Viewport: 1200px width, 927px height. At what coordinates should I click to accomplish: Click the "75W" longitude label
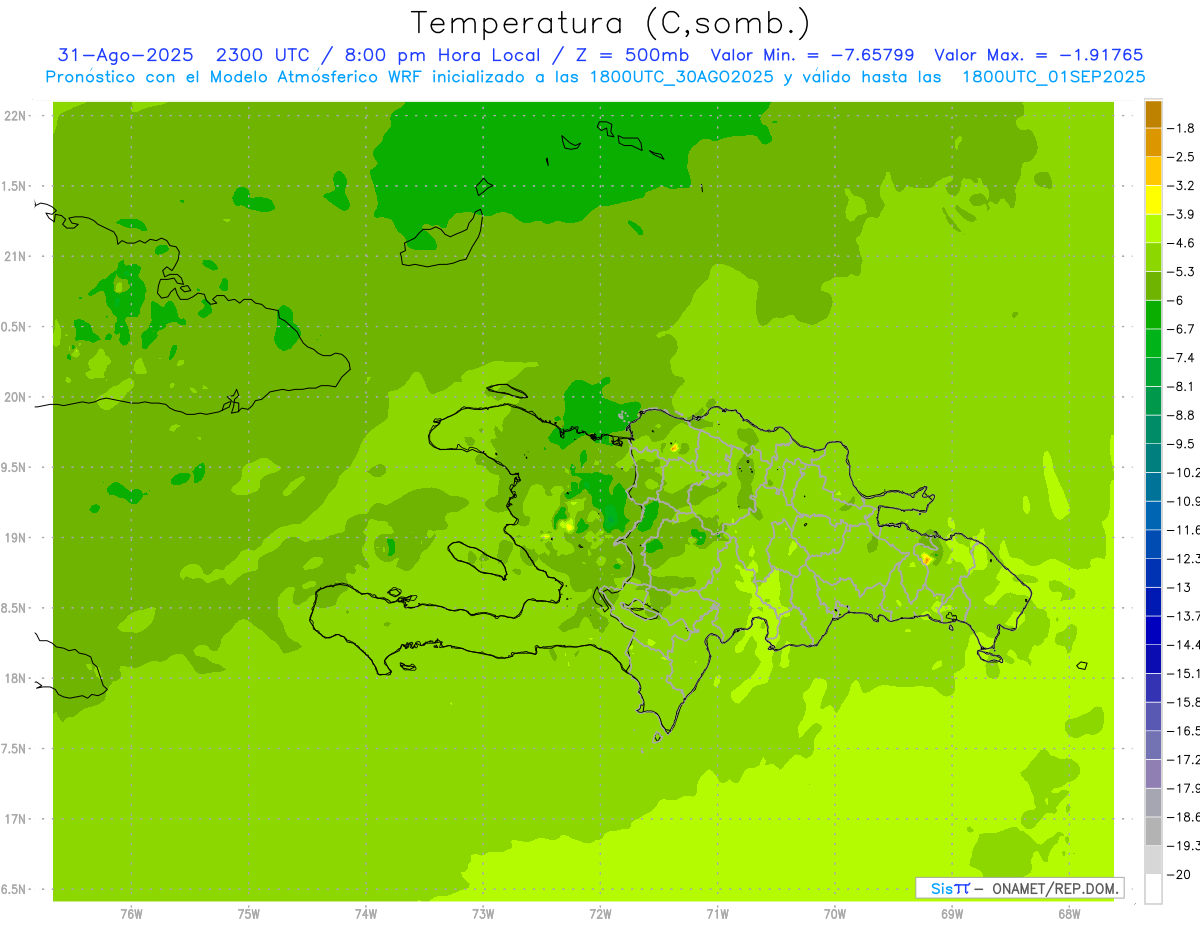click(x=249, y=914)
